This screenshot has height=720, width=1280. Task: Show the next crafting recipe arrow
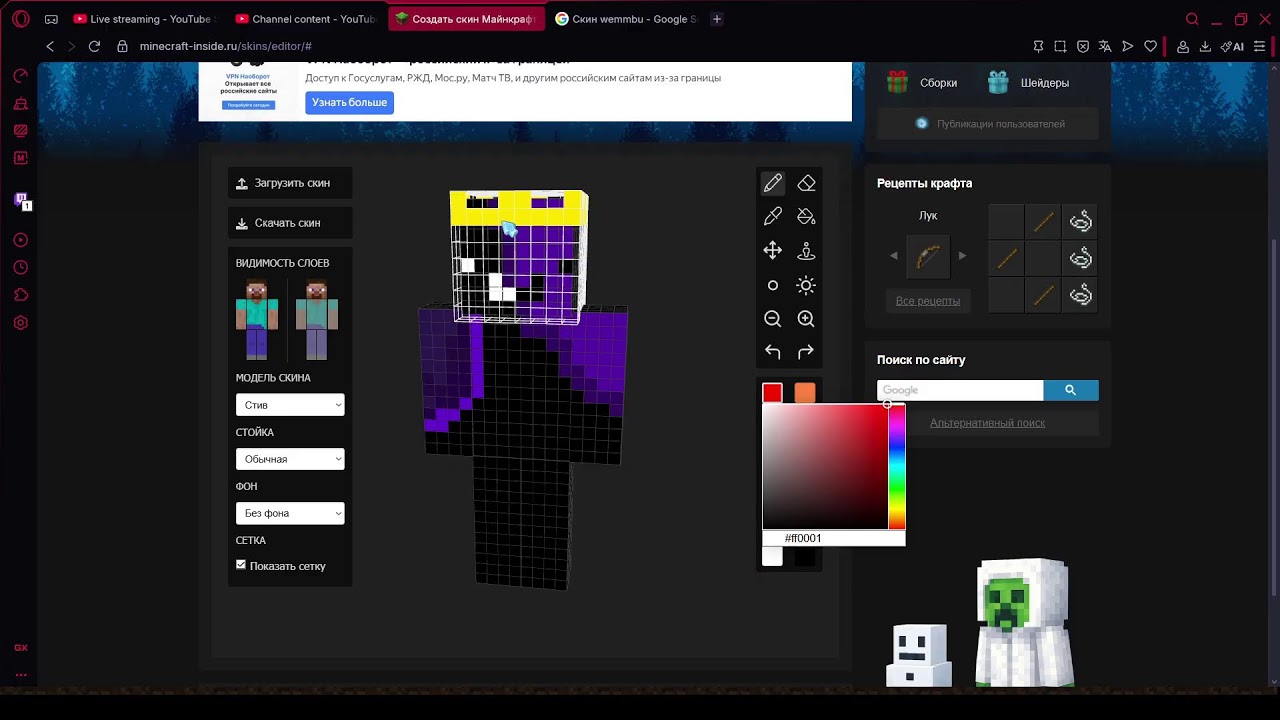coord(962,256)
